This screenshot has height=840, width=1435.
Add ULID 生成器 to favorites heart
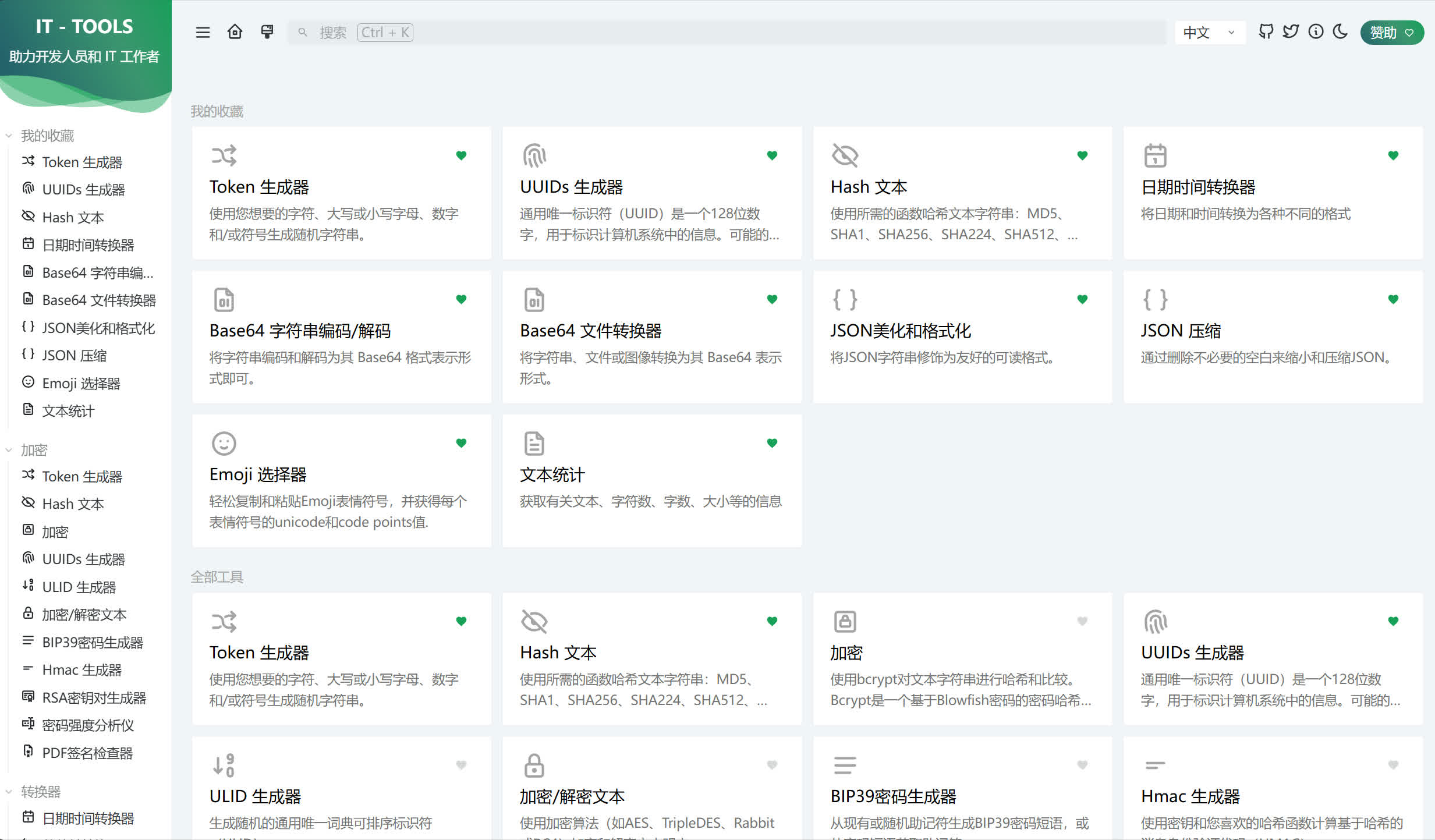[461, 765]
